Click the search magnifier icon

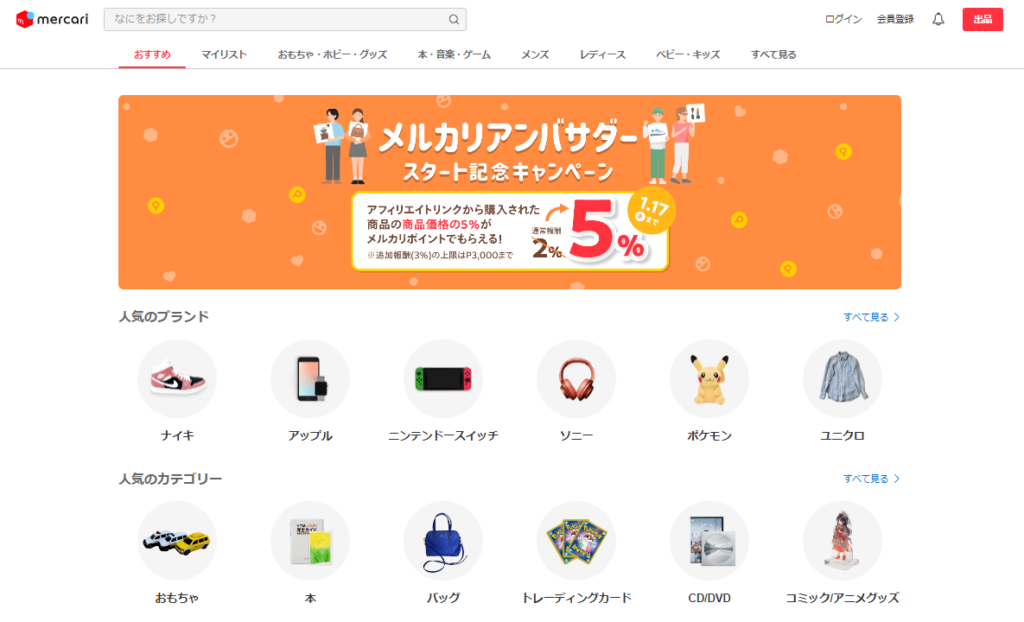[x=453, y=20]
